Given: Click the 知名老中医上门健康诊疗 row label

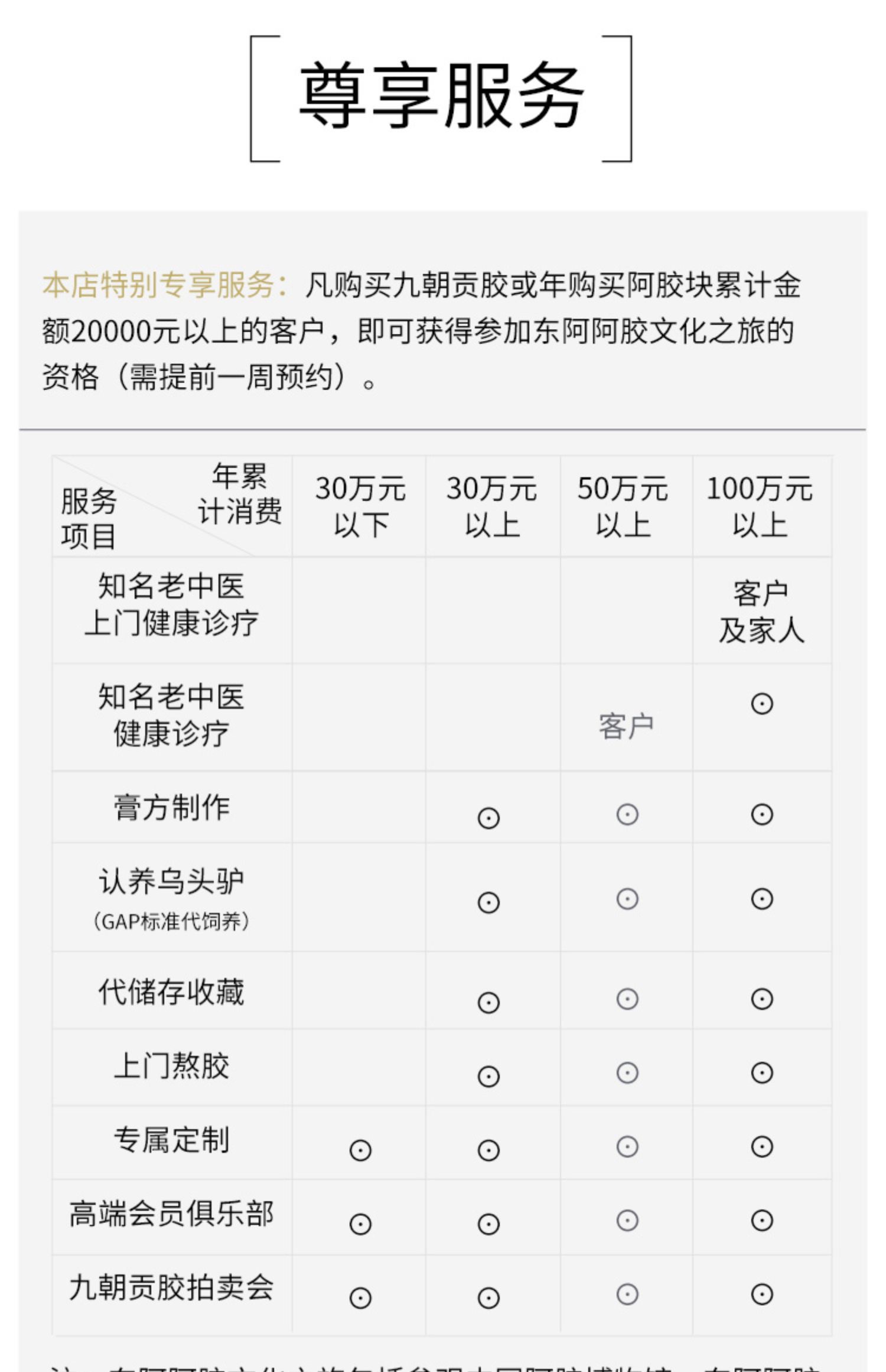Looking at the screenshot, I should pos(171,604).
